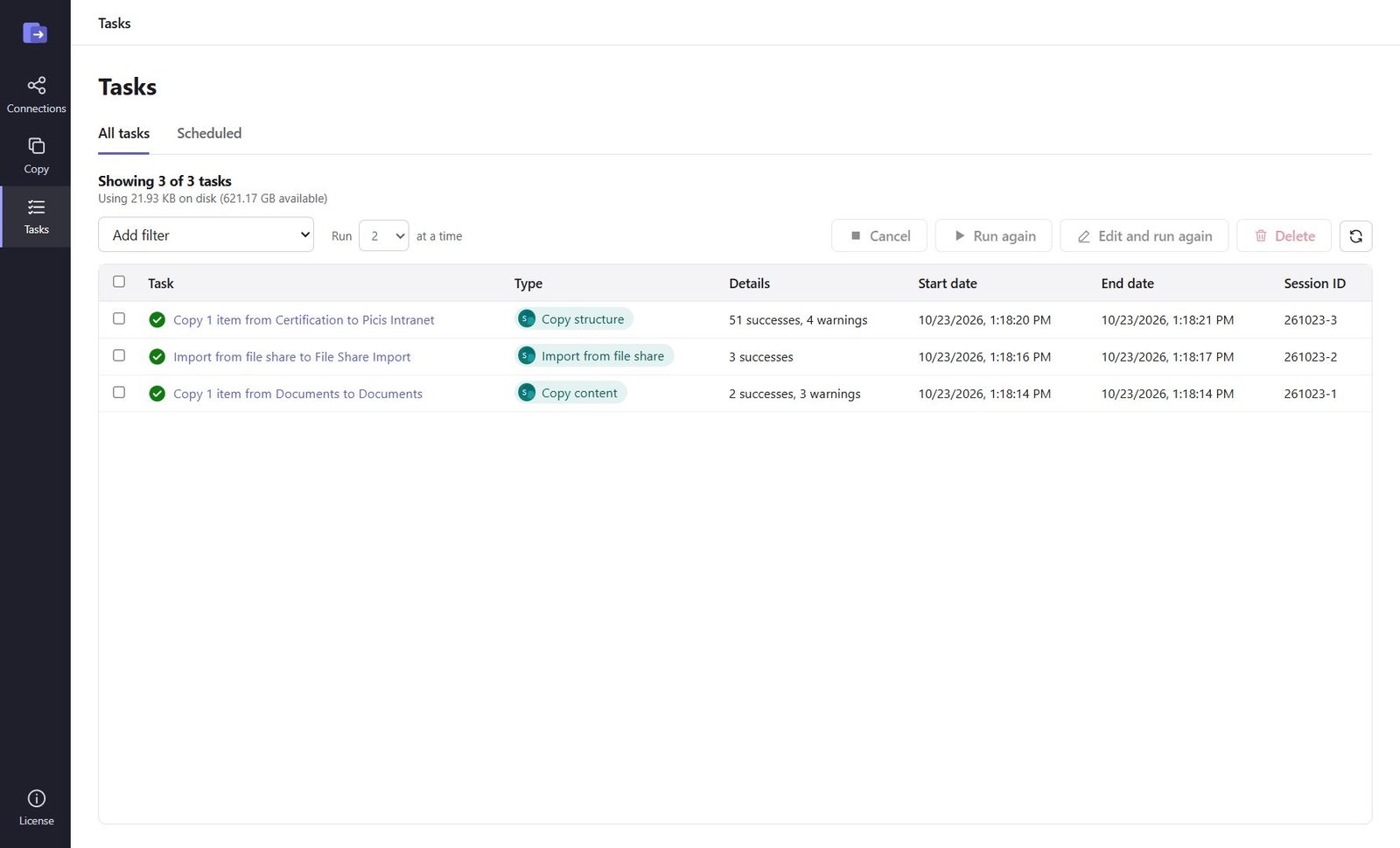This screenshot has height=848, width=1400.
Task: Click the Delete button
Action: click(x=1284, y=236)
